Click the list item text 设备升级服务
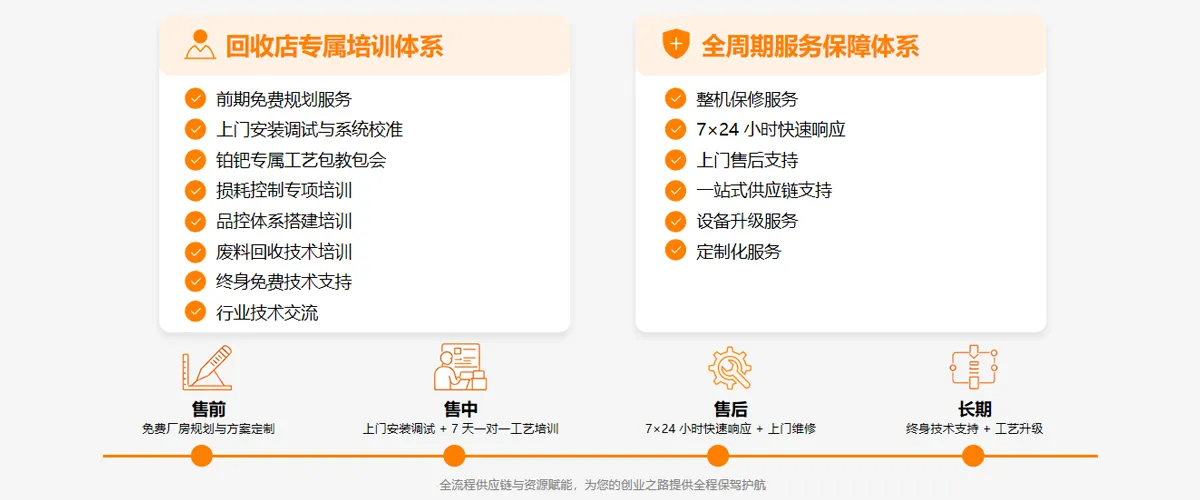 pos(747,221)
